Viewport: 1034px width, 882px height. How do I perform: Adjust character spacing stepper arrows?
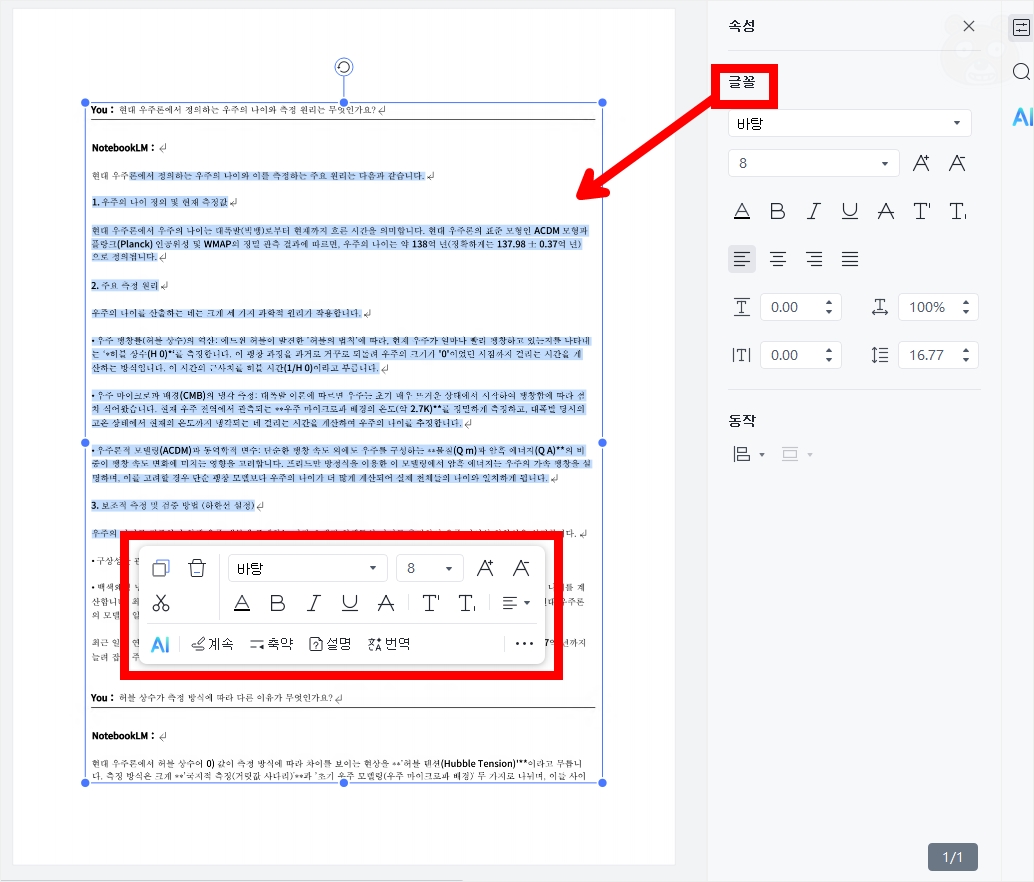(x=829, y=355)
